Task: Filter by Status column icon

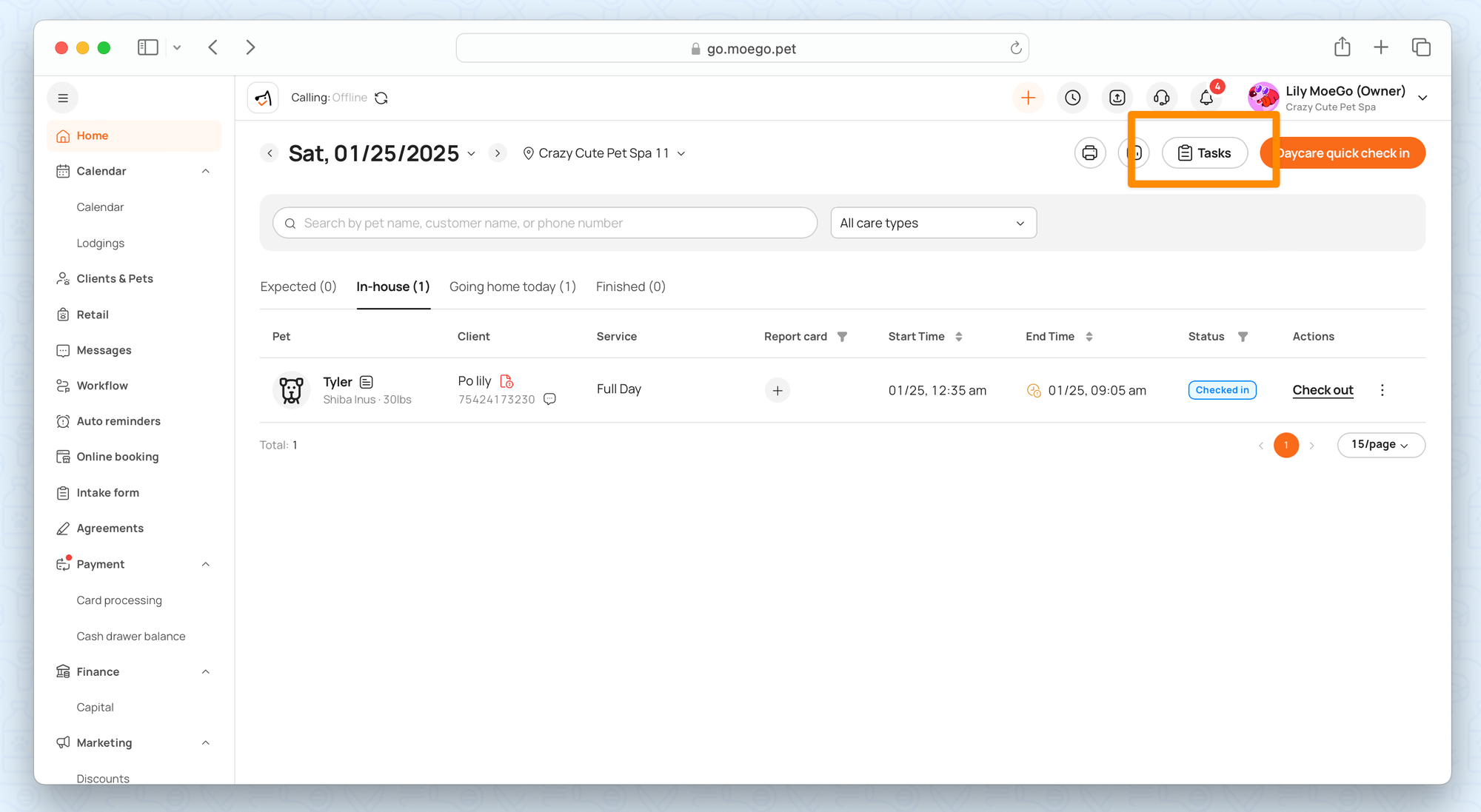Action: click(x=1243, y=337)
